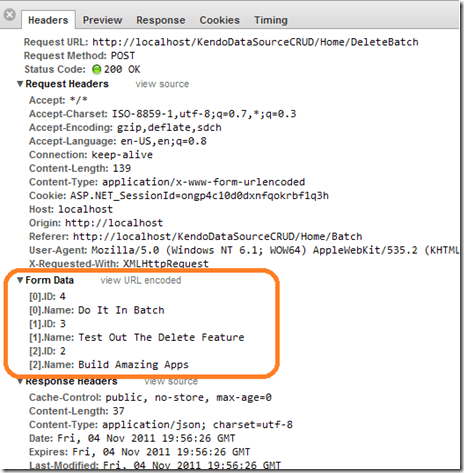Click the green status code indicator
464x473 pixels.
96,69
